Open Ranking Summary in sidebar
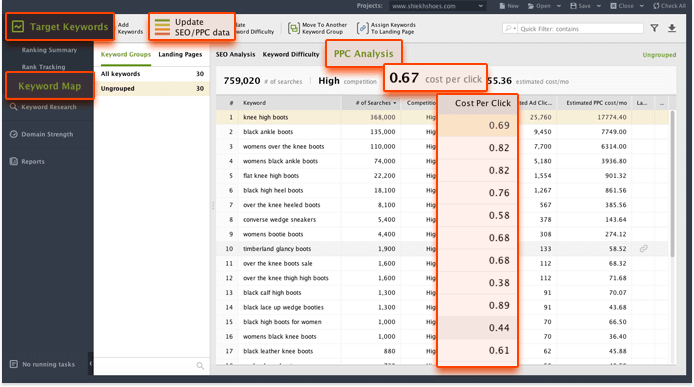 coord(49,50)
